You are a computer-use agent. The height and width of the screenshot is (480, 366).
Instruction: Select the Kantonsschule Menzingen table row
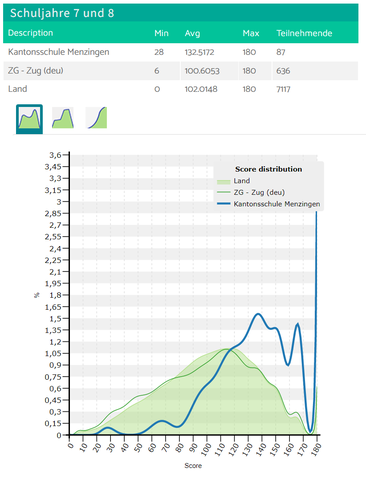tap(181, 52)
